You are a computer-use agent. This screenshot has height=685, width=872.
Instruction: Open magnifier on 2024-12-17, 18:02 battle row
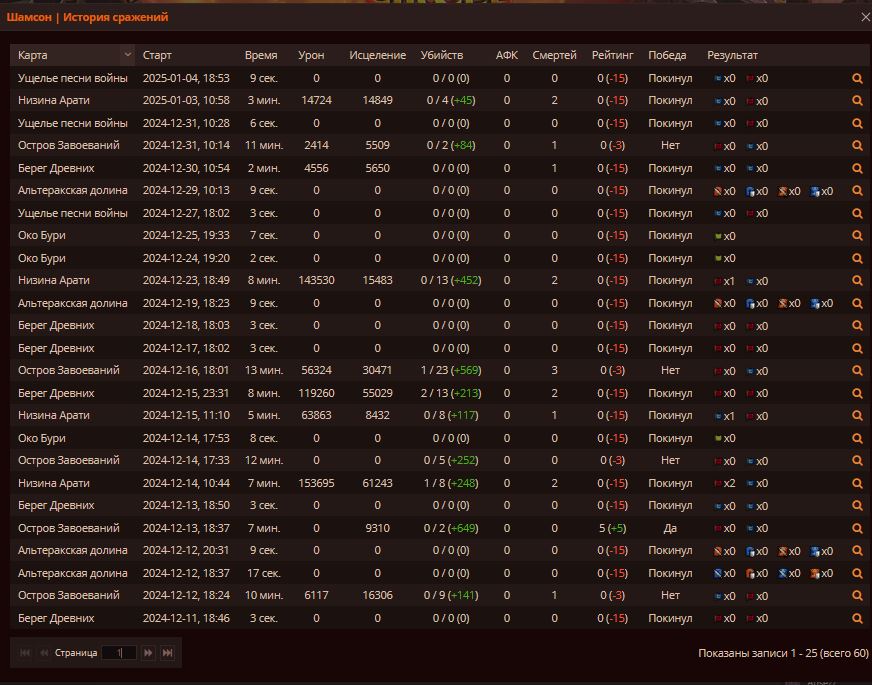click(857, 349)
